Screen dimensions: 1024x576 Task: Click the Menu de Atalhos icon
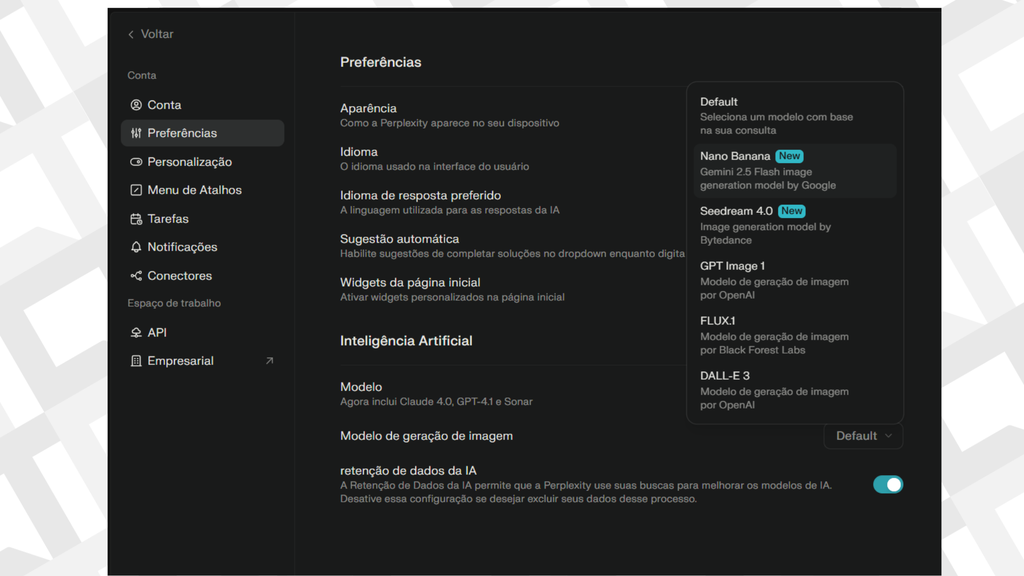point(136,190)
